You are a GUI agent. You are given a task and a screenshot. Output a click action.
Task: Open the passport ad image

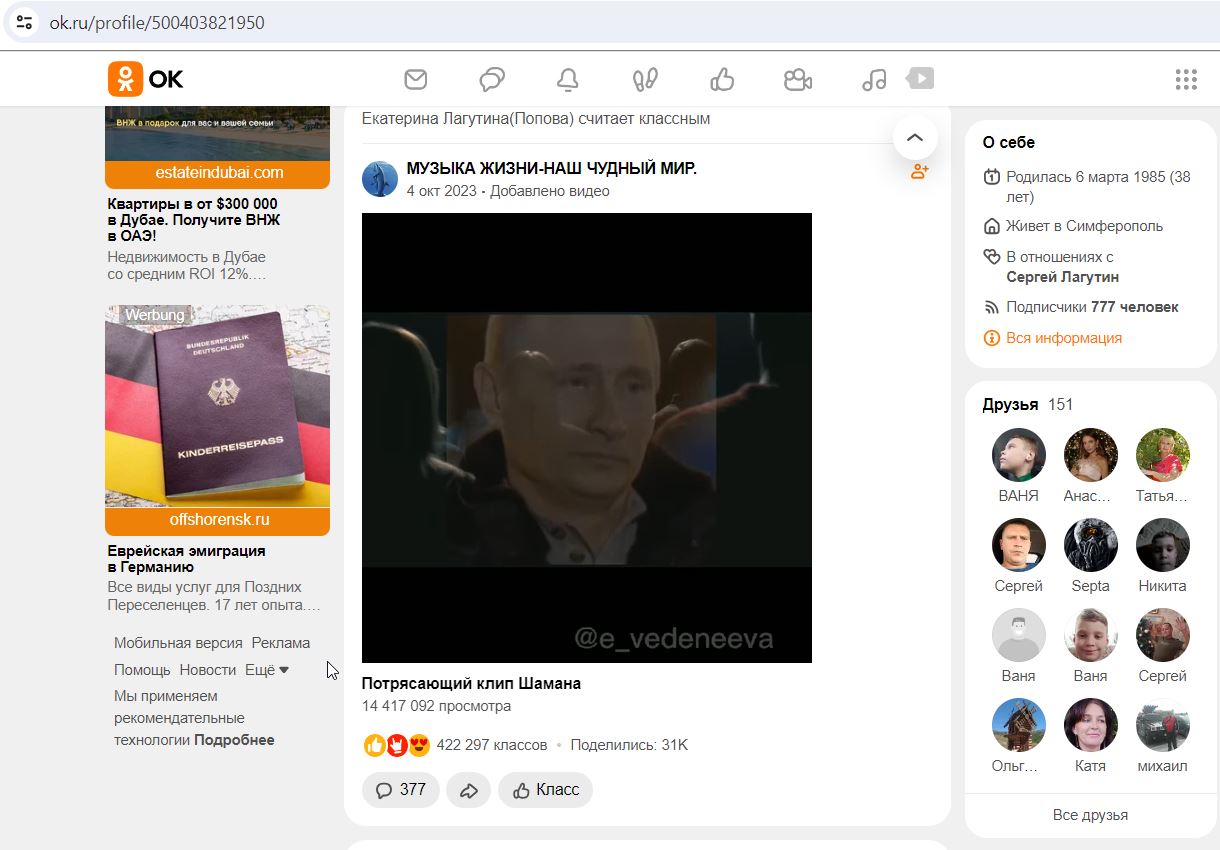[217, 407]
